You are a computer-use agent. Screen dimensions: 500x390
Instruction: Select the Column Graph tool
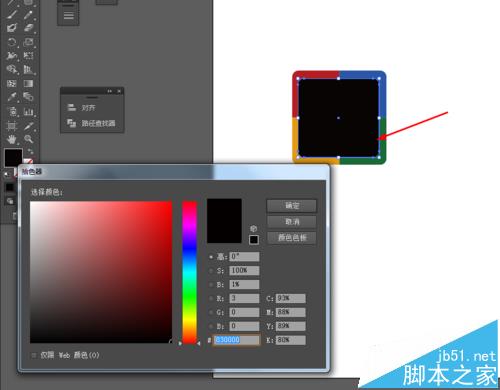[x=28, y=111]
